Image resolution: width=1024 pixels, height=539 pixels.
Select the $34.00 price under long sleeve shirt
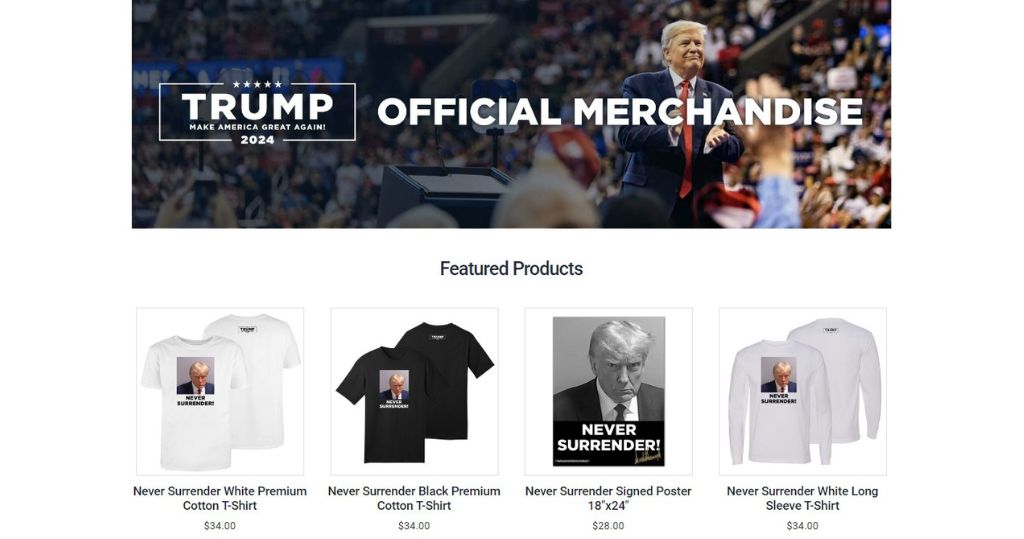click(803, 525)
